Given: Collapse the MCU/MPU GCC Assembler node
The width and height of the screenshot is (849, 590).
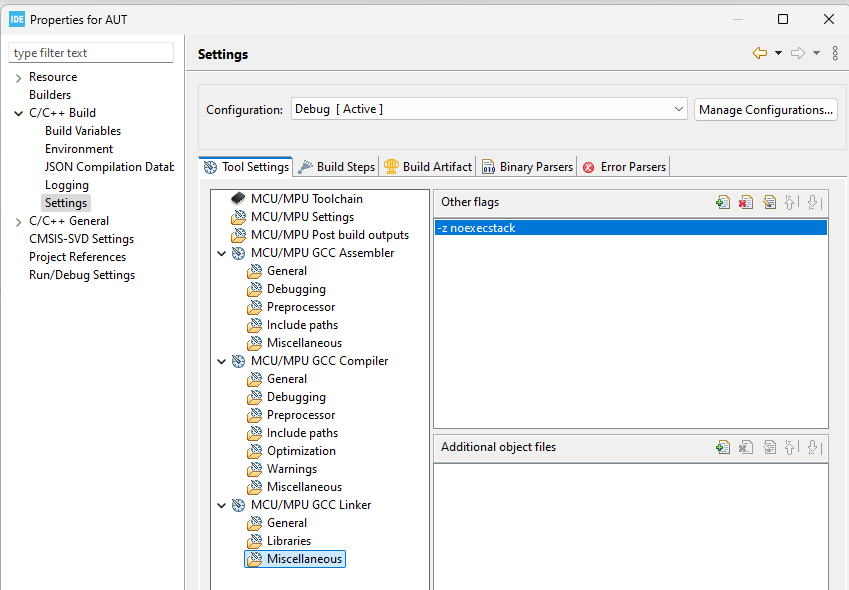Looking at the screenshot, I should click(x=221, y=253).
